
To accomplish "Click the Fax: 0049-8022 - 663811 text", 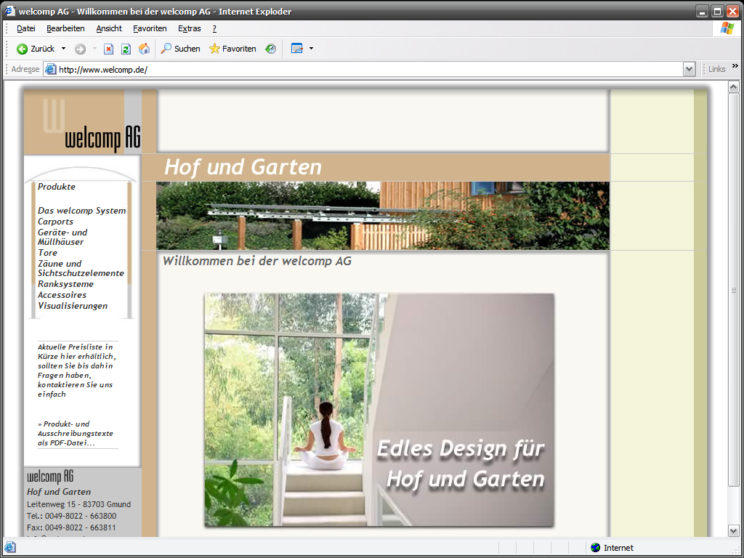I will click(71, 527).
